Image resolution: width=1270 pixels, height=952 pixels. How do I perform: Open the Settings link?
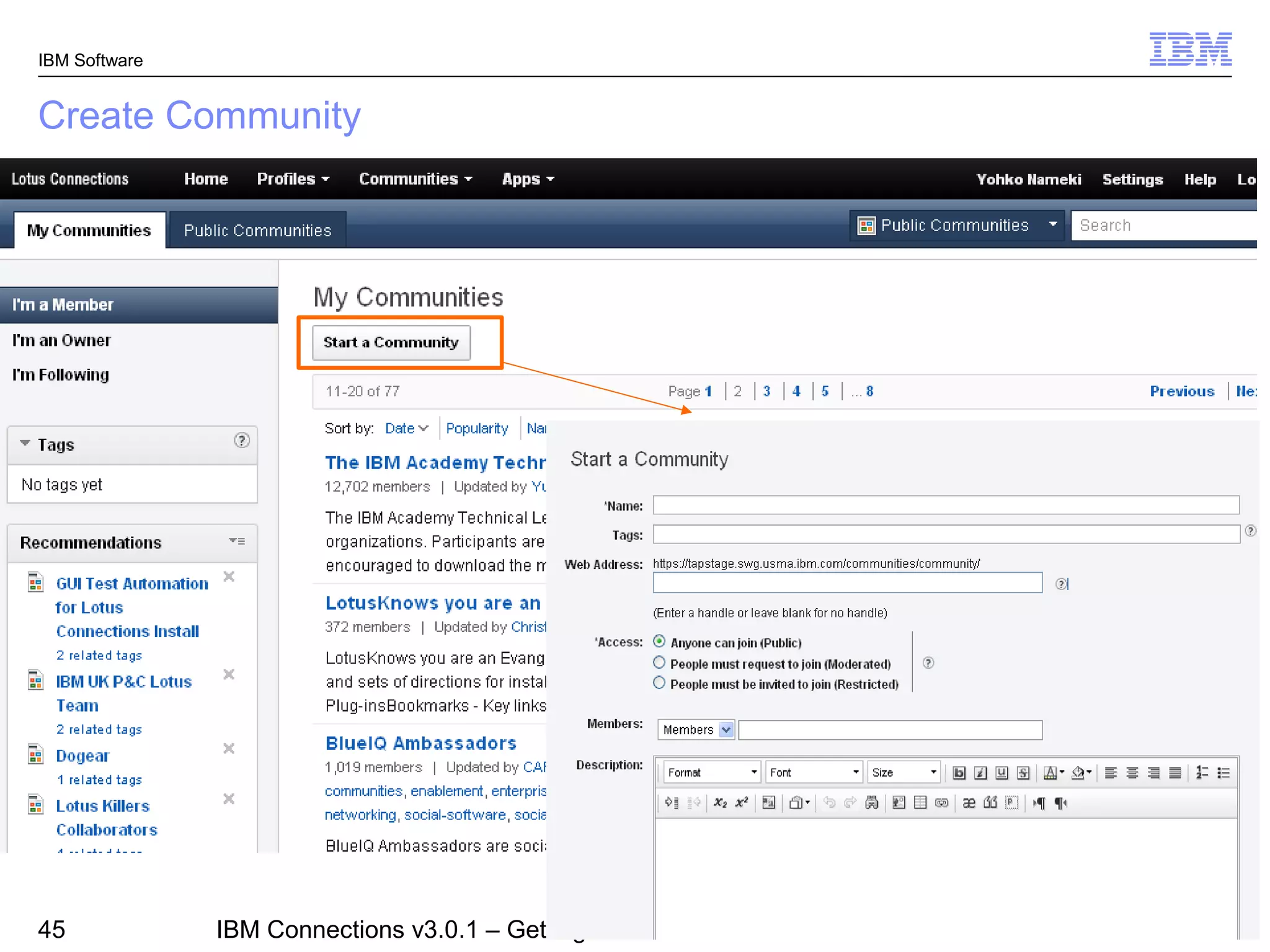click(1132, 179)
